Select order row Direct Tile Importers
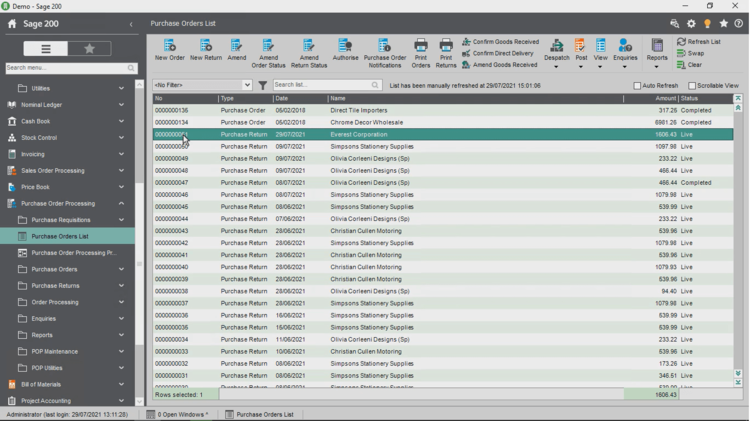This screenshot has height=421, width=750. [443, 111]
